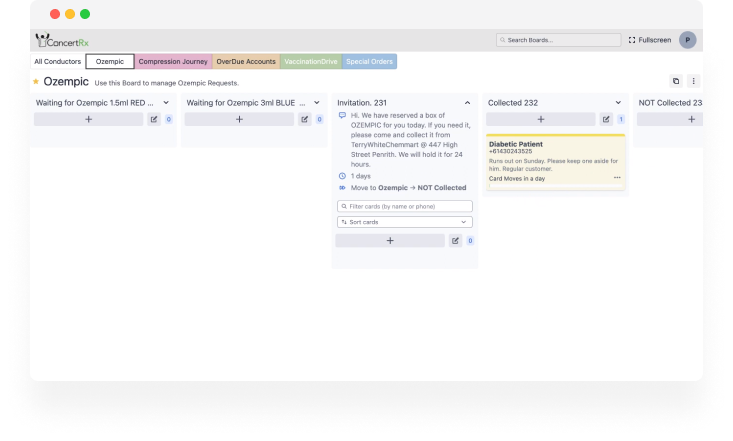Open the board's three-dot options menu
Image resolution: width=733 pixels, height=441 pixels.
[693, 81]
